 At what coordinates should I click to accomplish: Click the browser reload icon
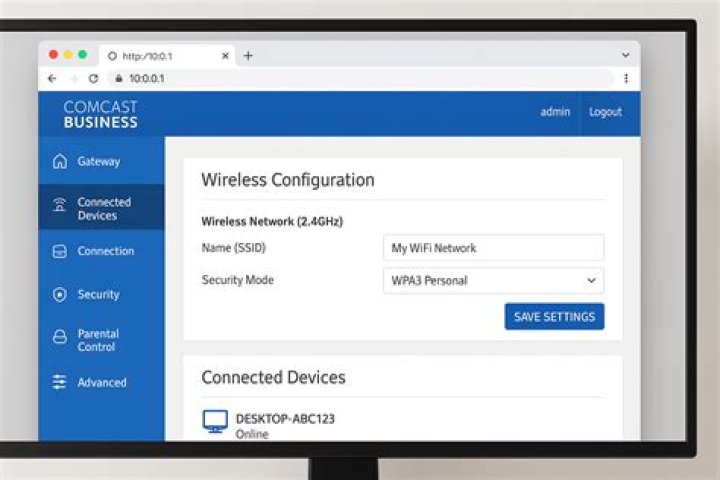click(x=93, y=78)
